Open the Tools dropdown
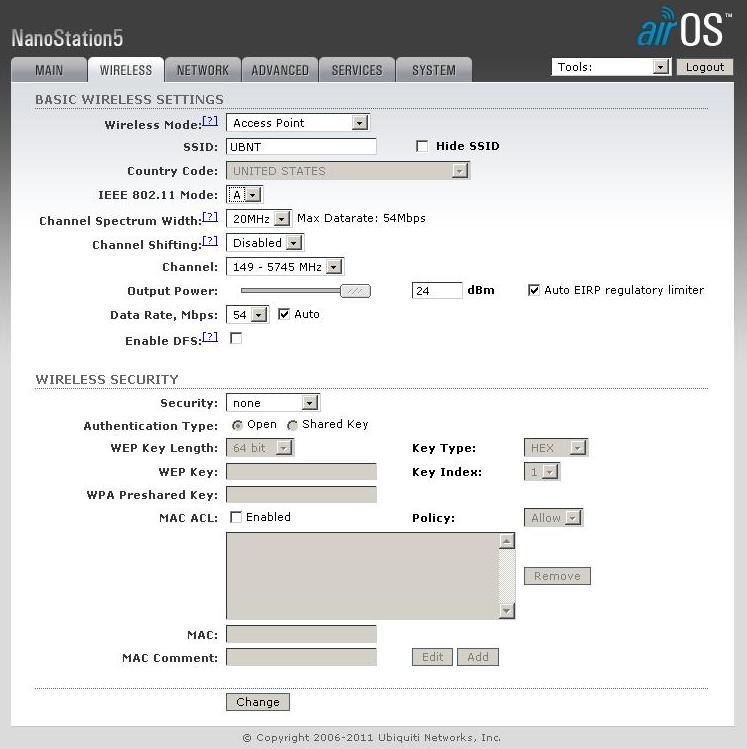 tap(611, 67)
